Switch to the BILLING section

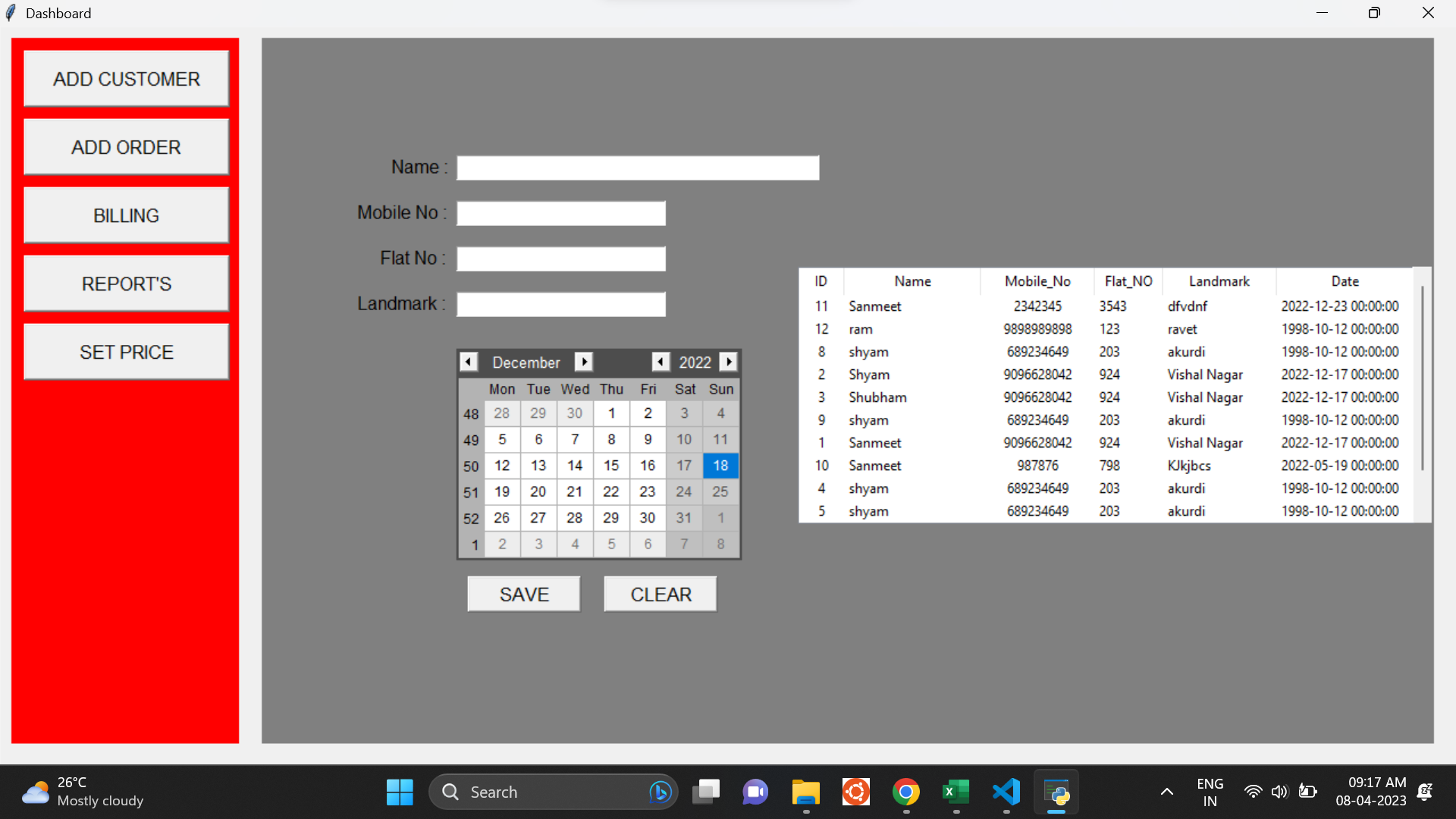click(126, 215)
